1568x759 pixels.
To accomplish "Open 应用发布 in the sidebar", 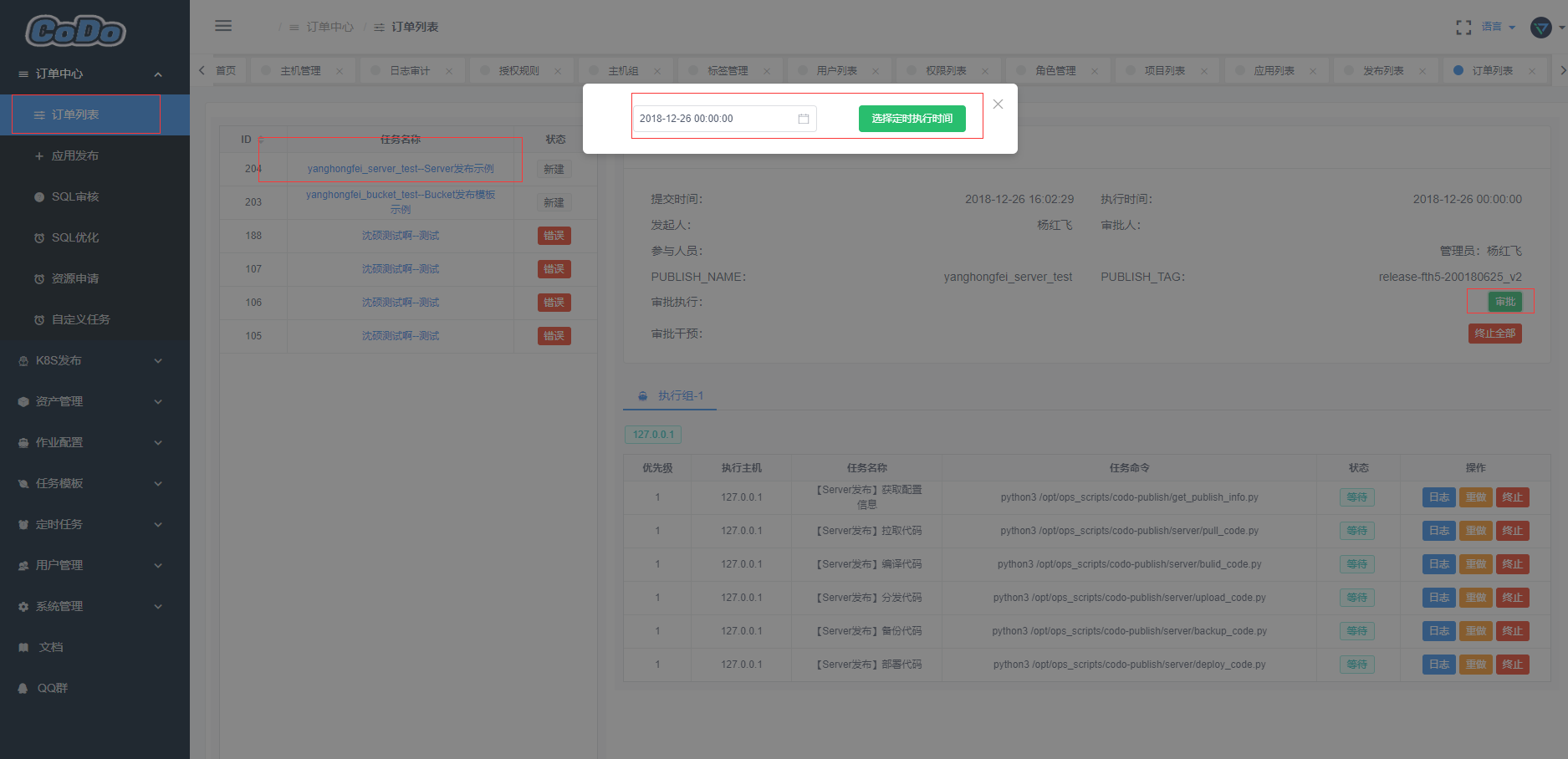I will coord(94,155).
